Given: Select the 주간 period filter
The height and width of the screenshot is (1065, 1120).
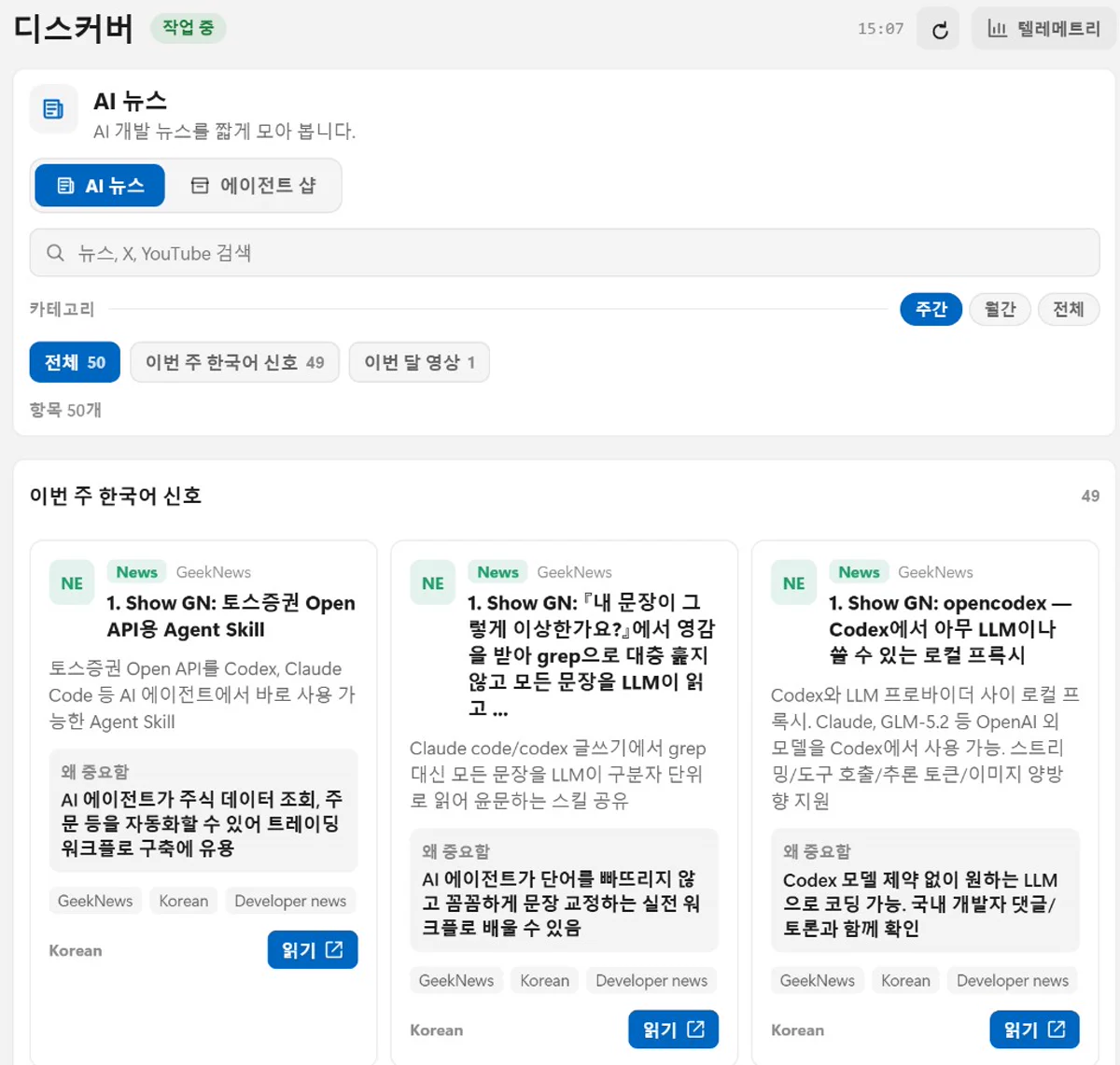Looking at the screenshot, I should [931, 309].
